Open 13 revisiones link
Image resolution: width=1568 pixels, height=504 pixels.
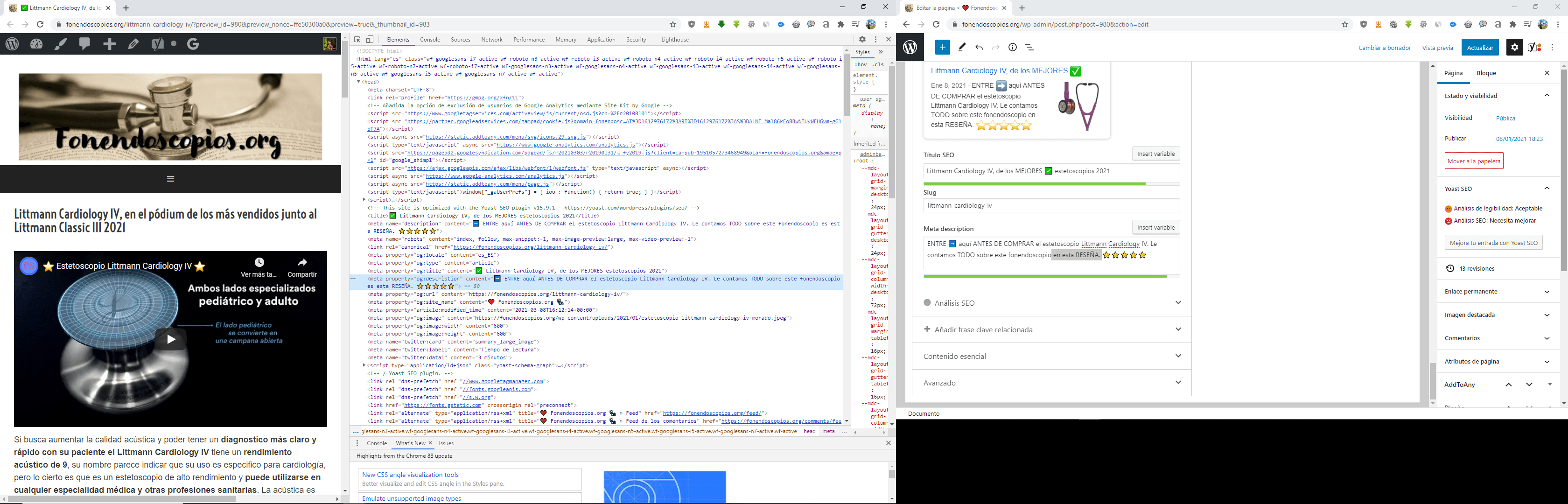click(x=1476, y=268)
